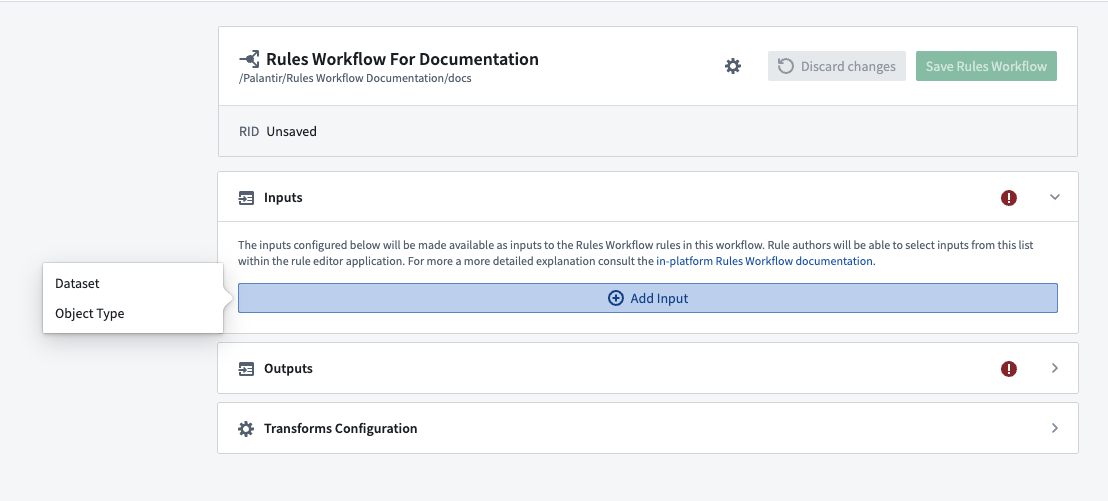Click the Outputs section icon
The image size is (1108, 501).
click(x=246, y=369)
